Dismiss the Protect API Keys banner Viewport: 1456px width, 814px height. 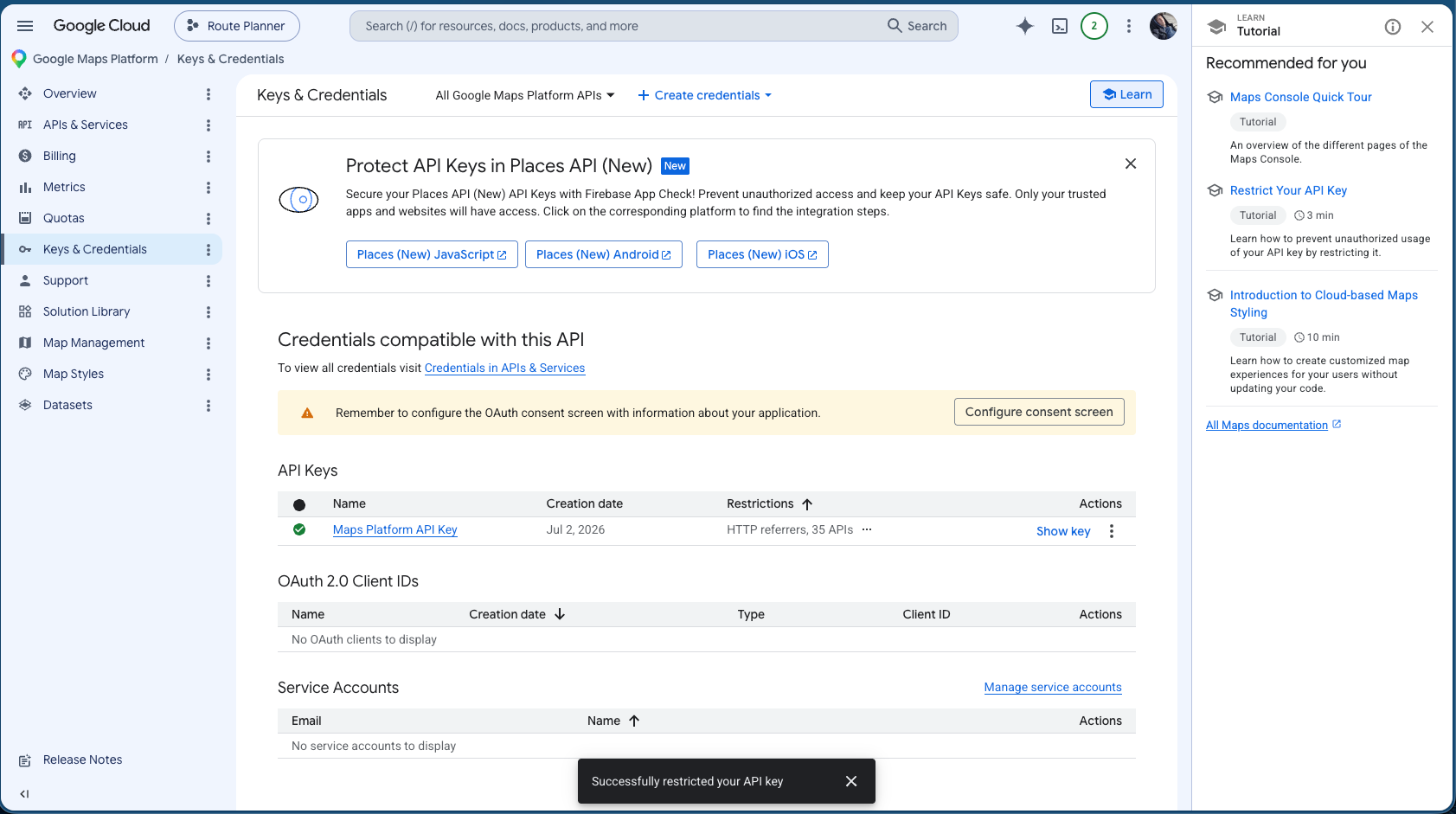click(x=1131, y=163)
